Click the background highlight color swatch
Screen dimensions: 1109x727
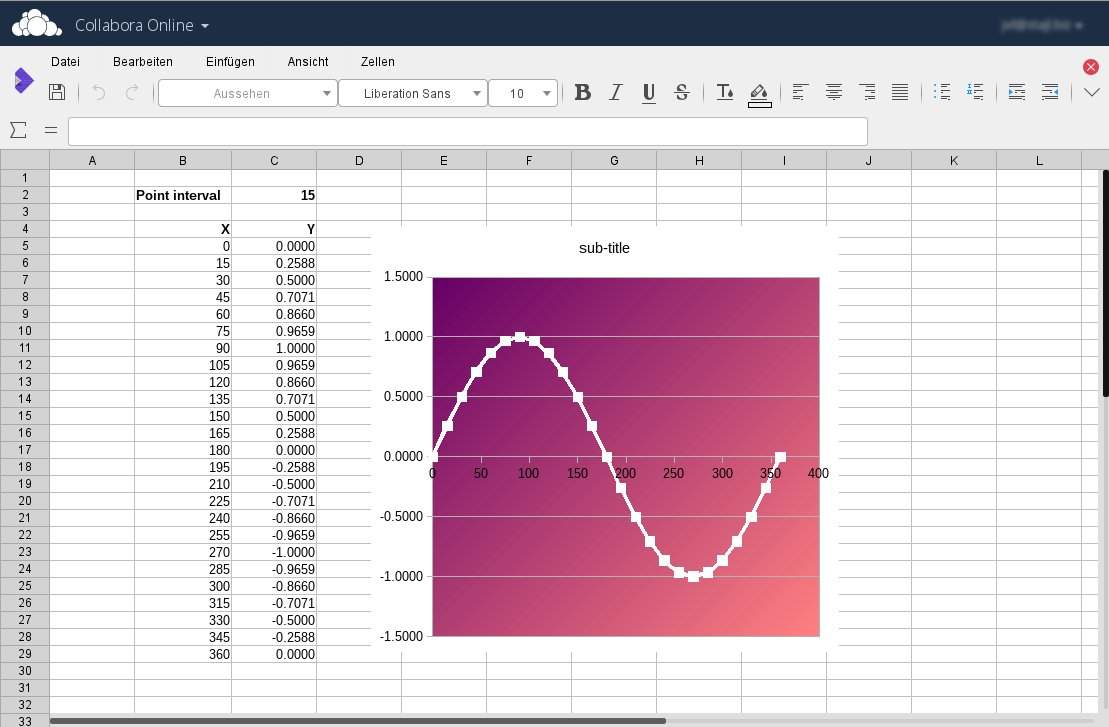click(759, 94)
